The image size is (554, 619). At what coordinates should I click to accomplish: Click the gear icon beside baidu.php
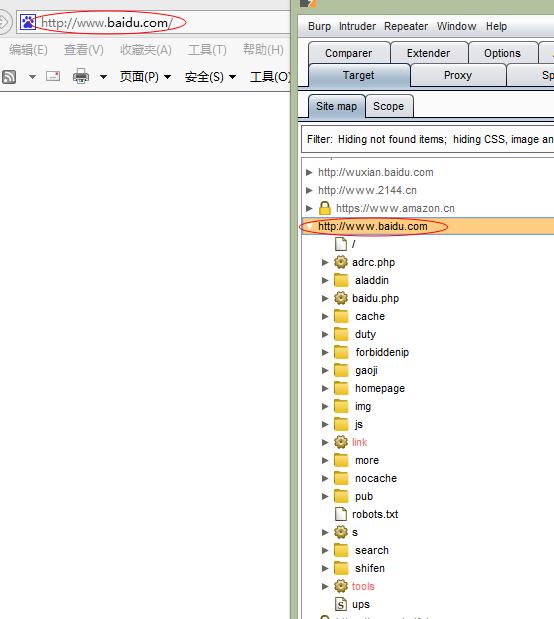pyautogui.click(x=341, y=298)
